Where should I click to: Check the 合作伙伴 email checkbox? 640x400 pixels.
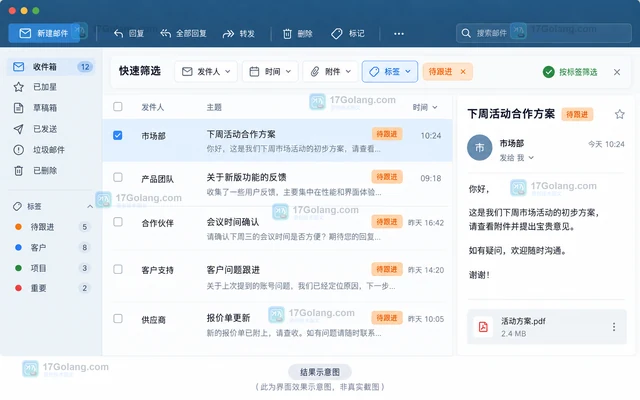pyautogui.click(x=118, y=222)
